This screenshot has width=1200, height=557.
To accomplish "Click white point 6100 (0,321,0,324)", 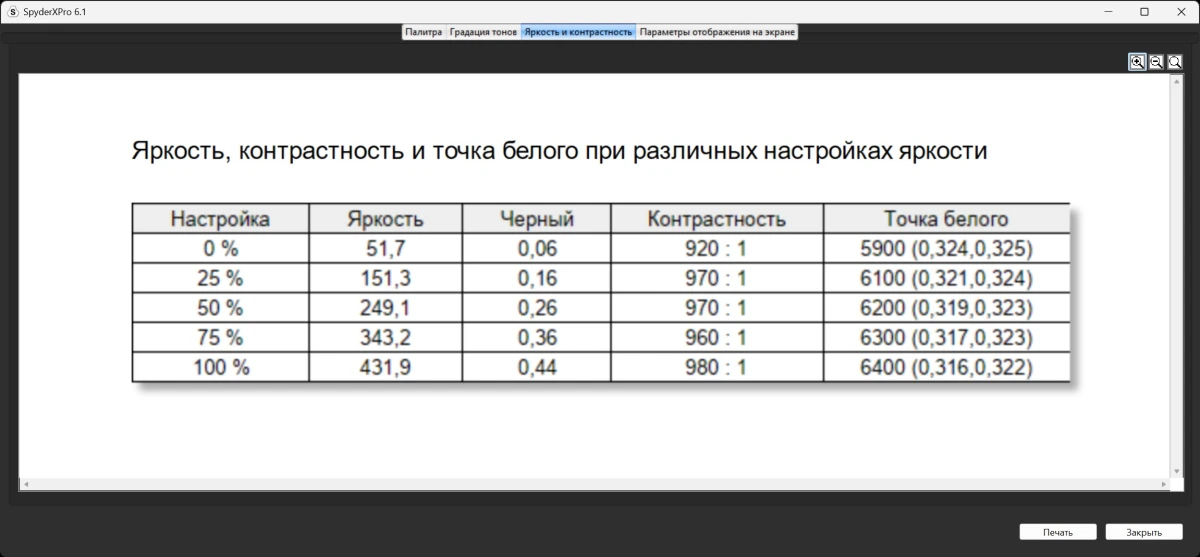I will point(947,278).
